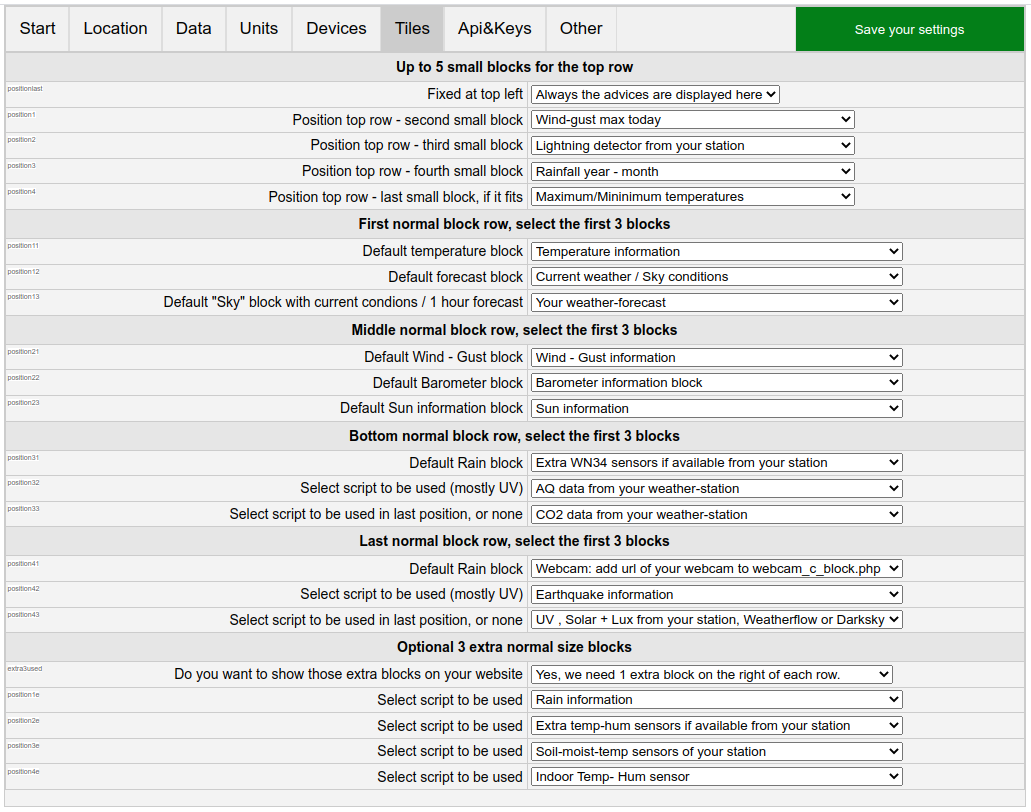
Task: Click the 'Default Sun information block' label
Action: (431, 408)
